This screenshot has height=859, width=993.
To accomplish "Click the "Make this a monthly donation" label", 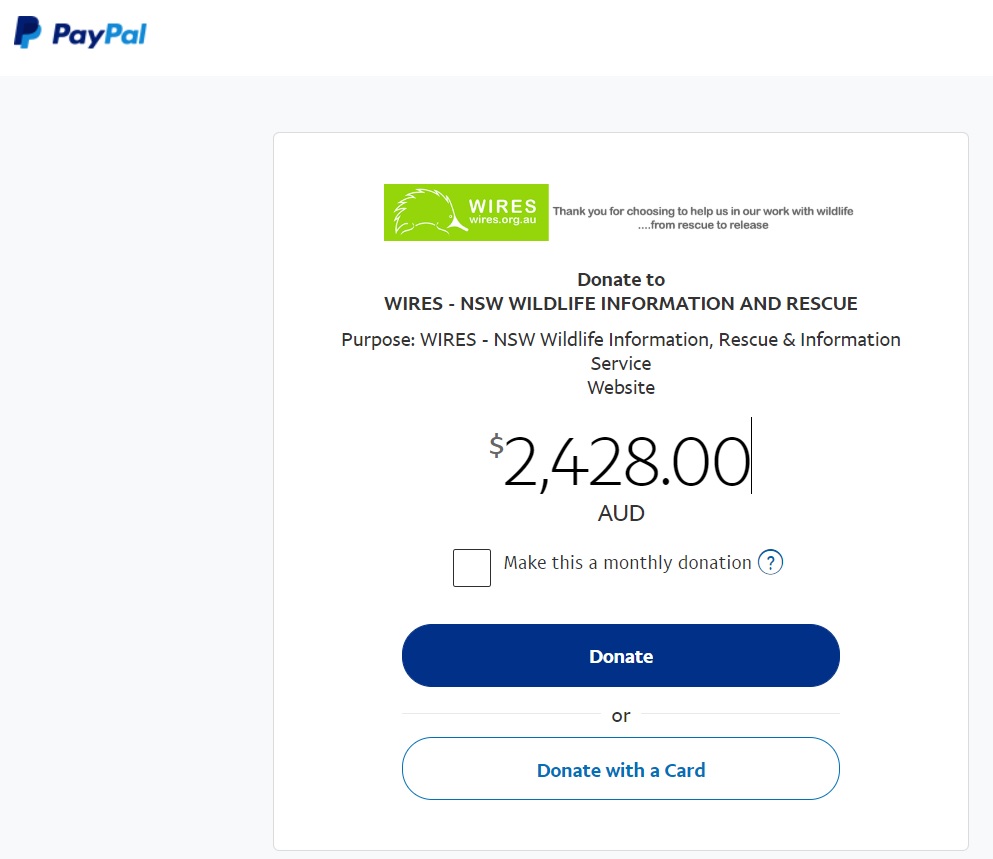I will tap(627, 563).
